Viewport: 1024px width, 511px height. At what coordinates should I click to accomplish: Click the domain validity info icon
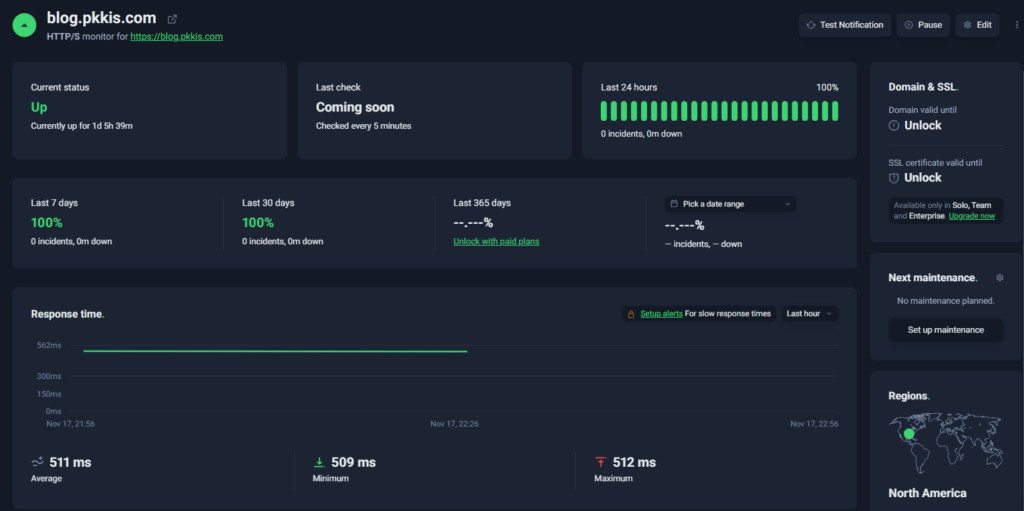click(x=894, y=126)
